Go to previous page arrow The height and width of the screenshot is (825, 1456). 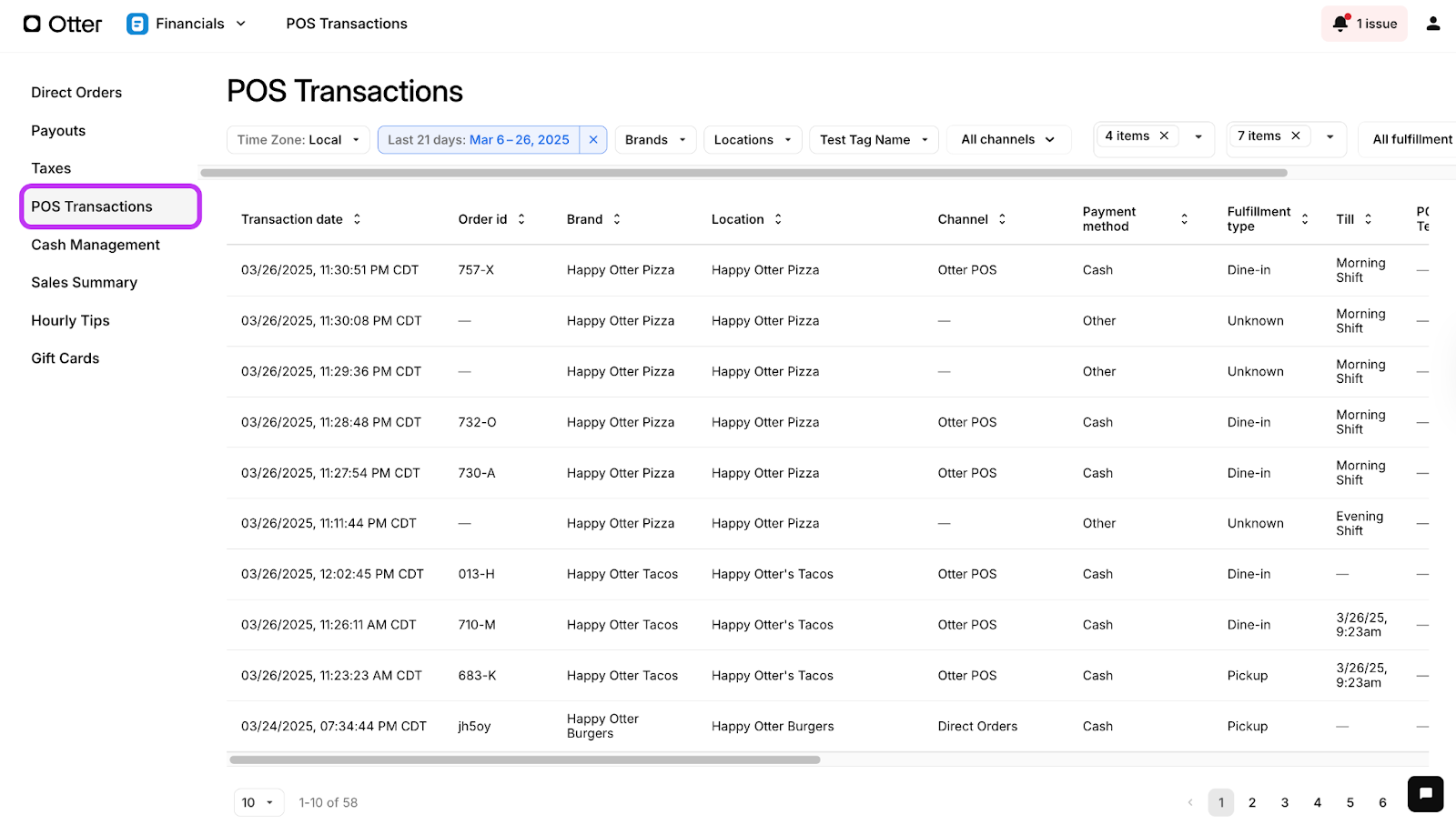coord(1189,802)
